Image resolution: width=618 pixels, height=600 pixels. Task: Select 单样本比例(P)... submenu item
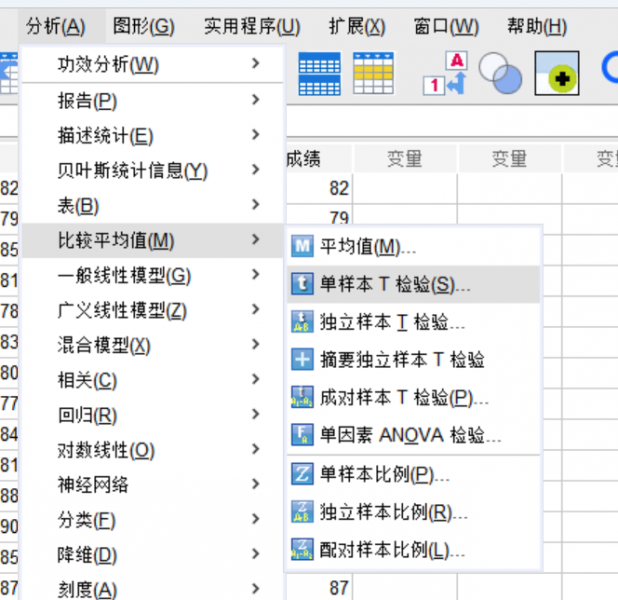[413, 474]
